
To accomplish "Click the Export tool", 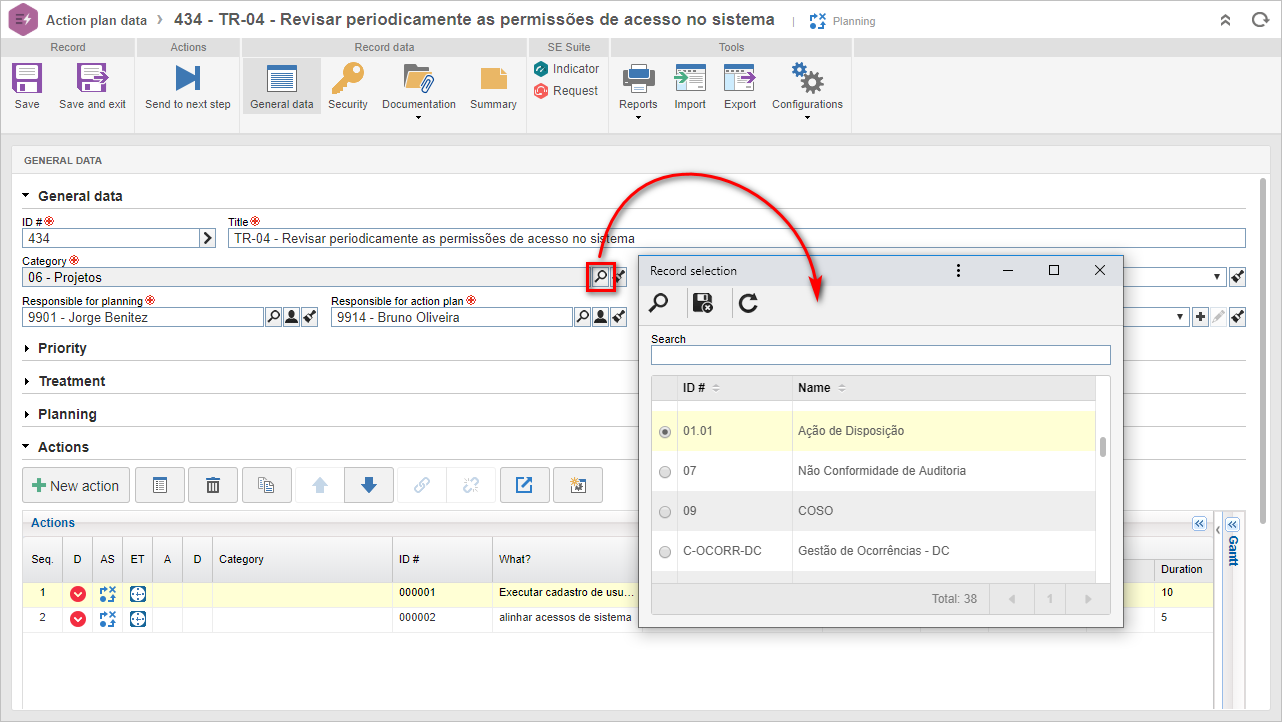I will pyautogui.click(x=740, y=85).
